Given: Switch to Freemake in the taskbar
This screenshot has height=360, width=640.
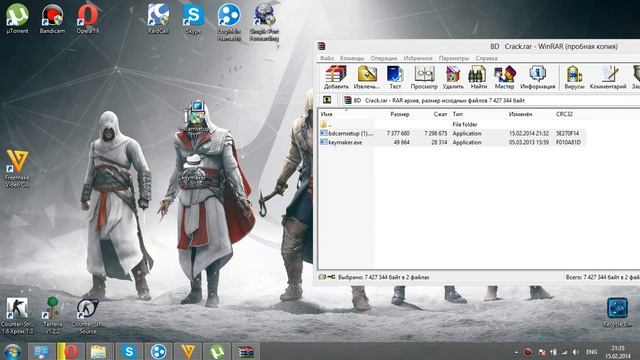Looking at the screenshot, I should click(188, 351).
